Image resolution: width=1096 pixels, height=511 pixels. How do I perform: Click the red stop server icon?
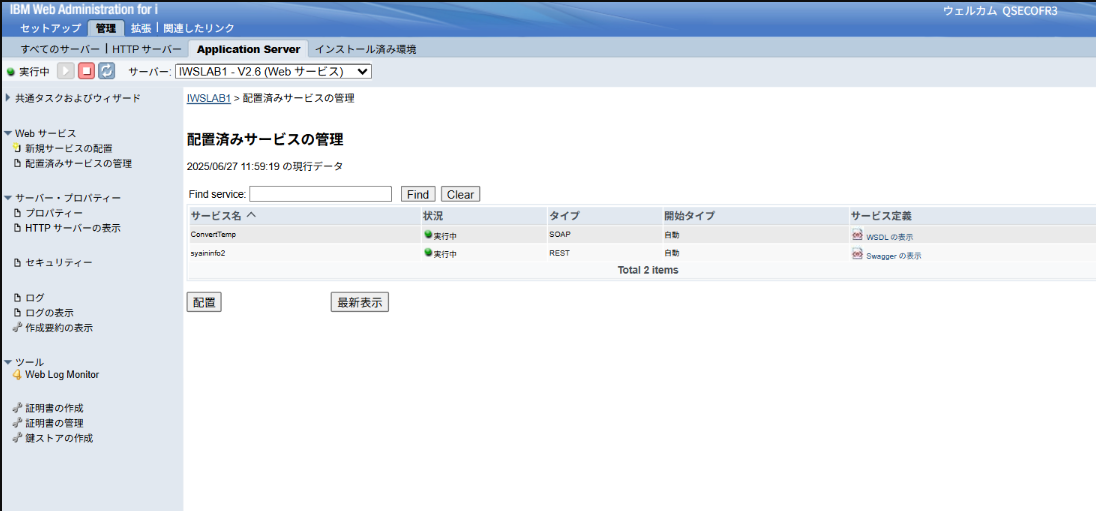[x=86, y=71]
